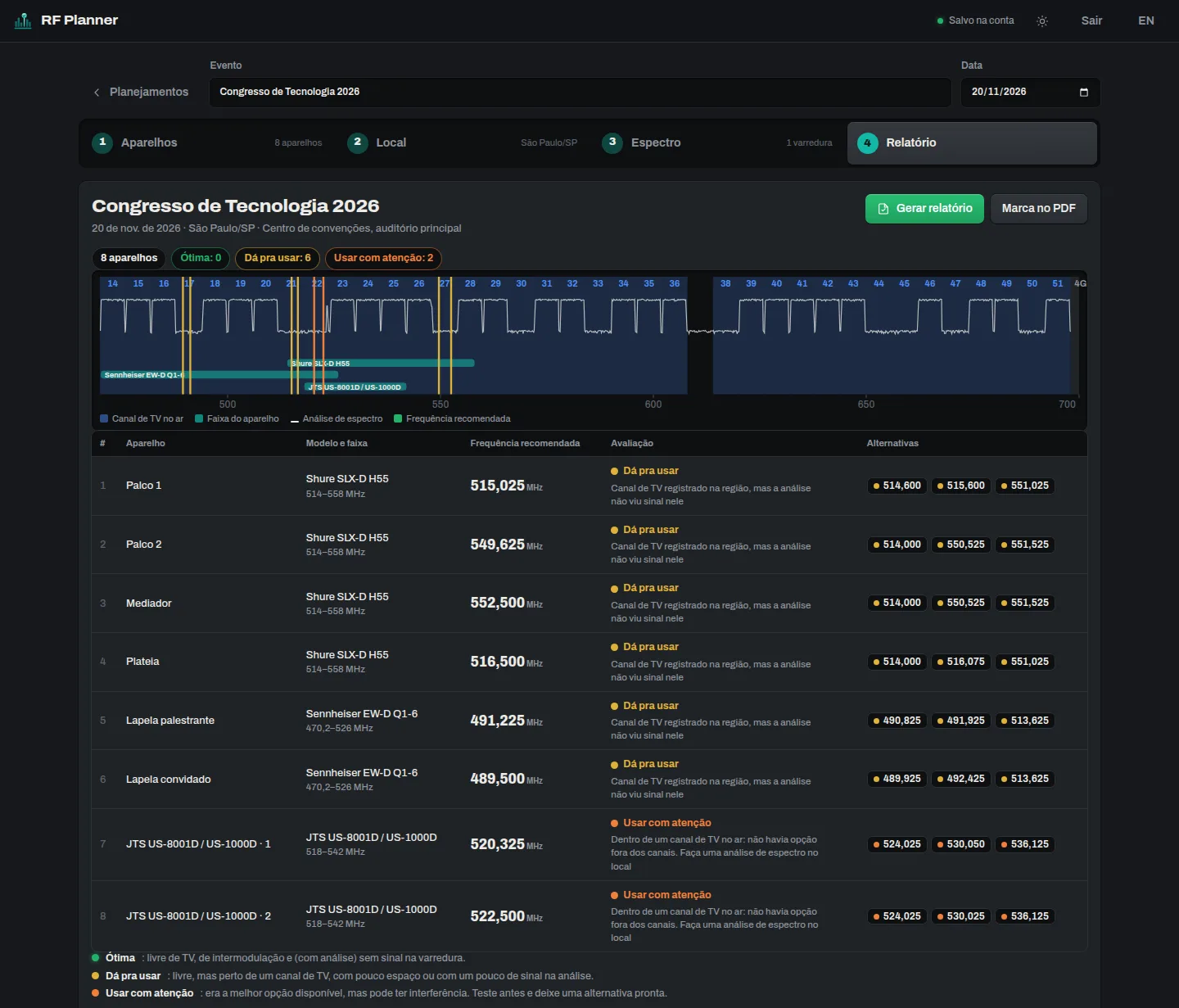Click the document icon in Gerar relatório button
The image size is (1179, 1008).
pyautogui.click(x=883, y=209)
